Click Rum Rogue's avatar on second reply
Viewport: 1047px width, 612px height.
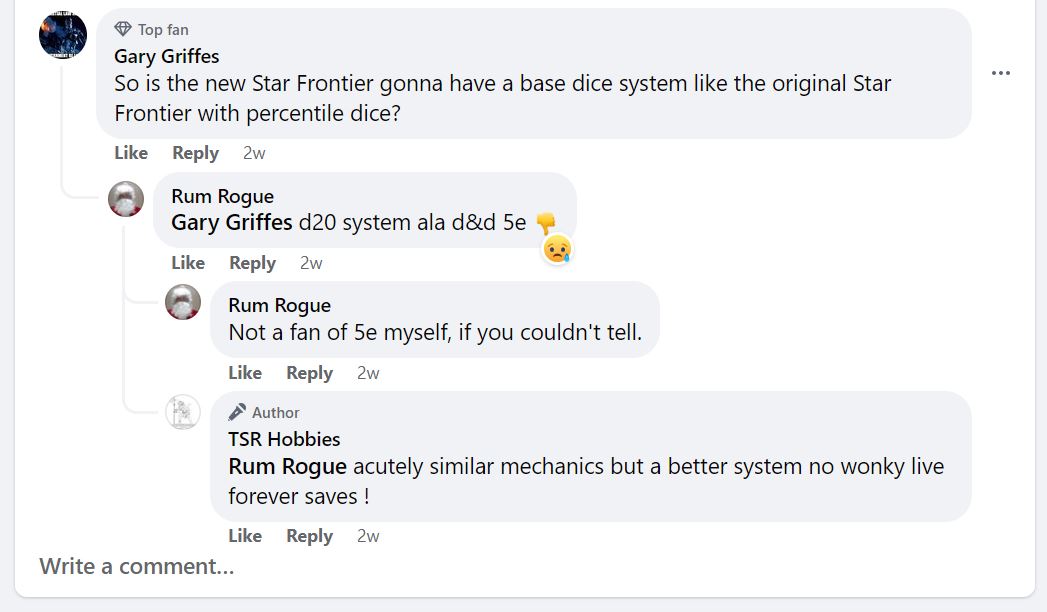183,302
